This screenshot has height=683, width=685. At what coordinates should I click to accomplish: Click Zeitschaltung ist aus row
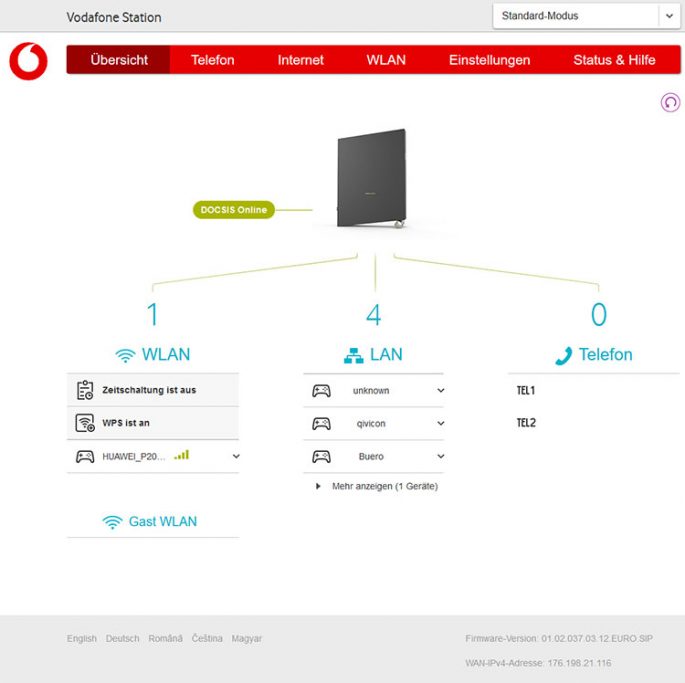(153, 390)
